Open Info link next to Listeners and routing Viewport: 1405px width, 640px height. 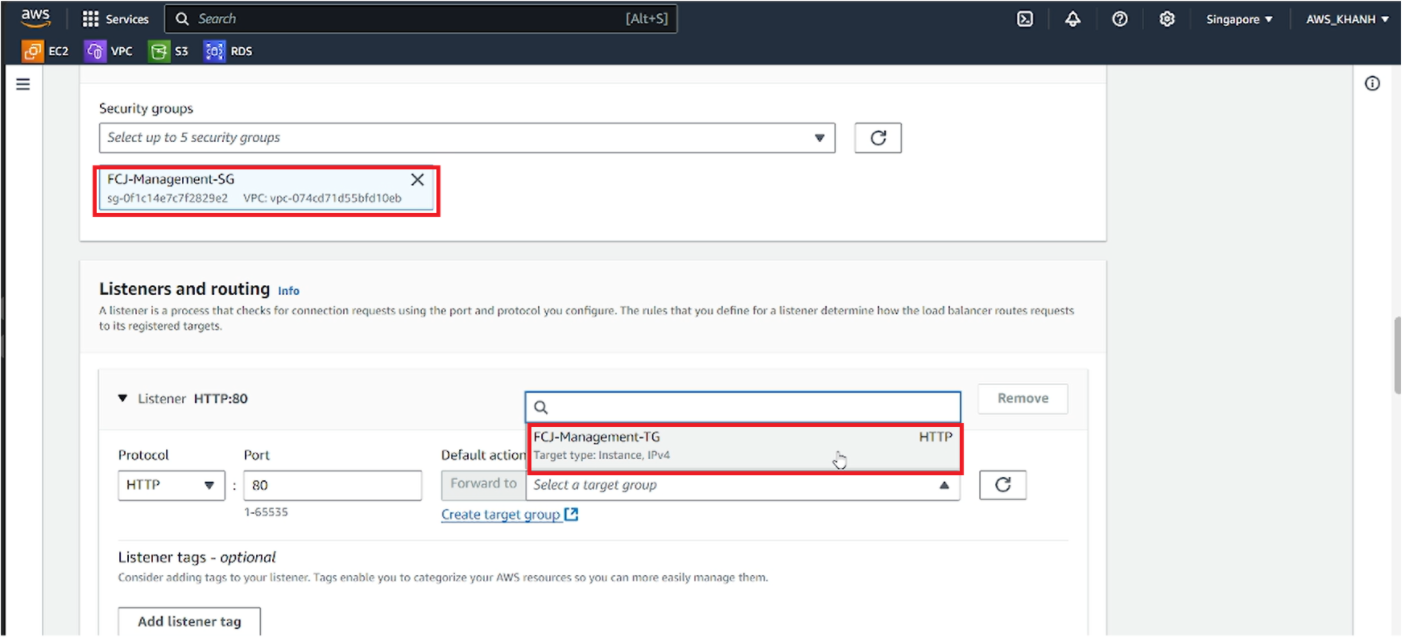pos(289,291)
